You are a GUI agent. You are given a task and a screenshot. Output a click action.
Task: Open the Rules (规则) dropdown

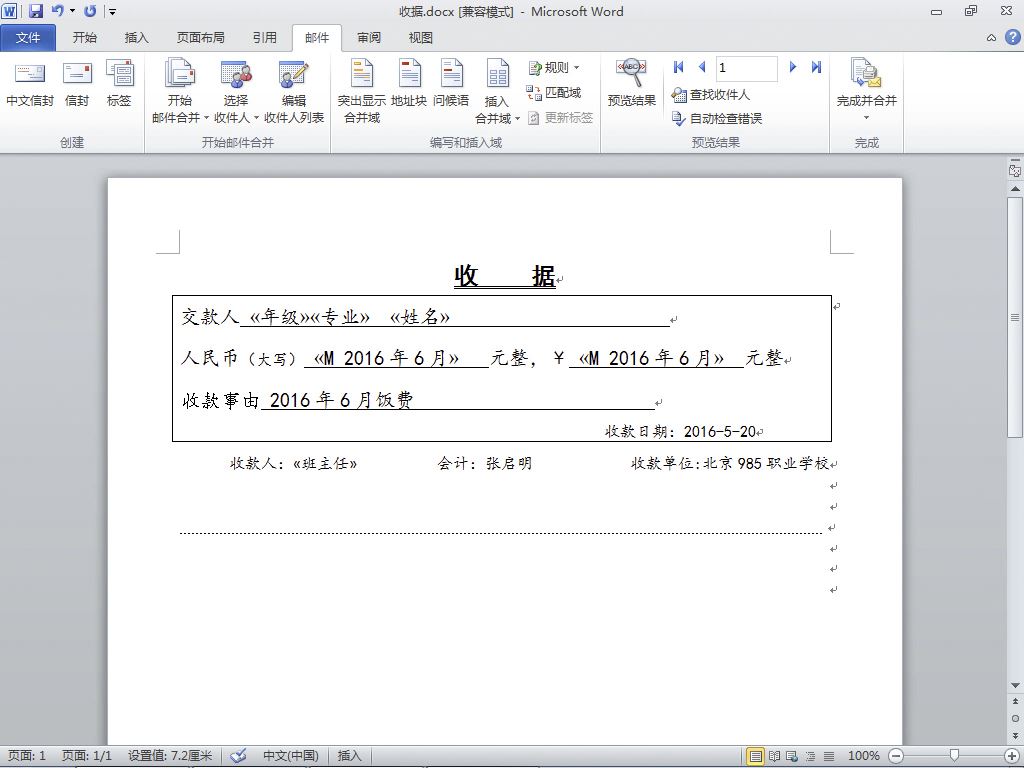click(x=554, y=67)
